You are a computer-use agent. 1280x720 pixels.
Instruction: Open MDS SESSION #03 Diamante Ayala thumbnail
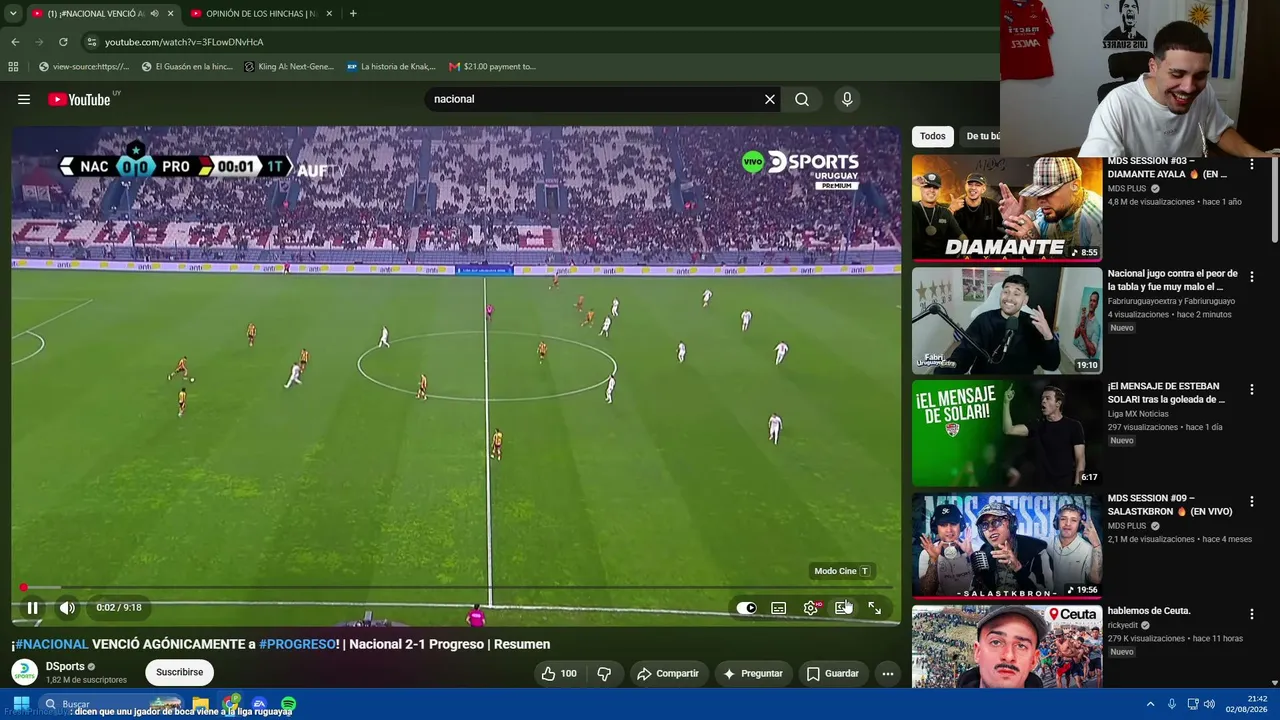pyautogui.click(x=1007, y=208)
